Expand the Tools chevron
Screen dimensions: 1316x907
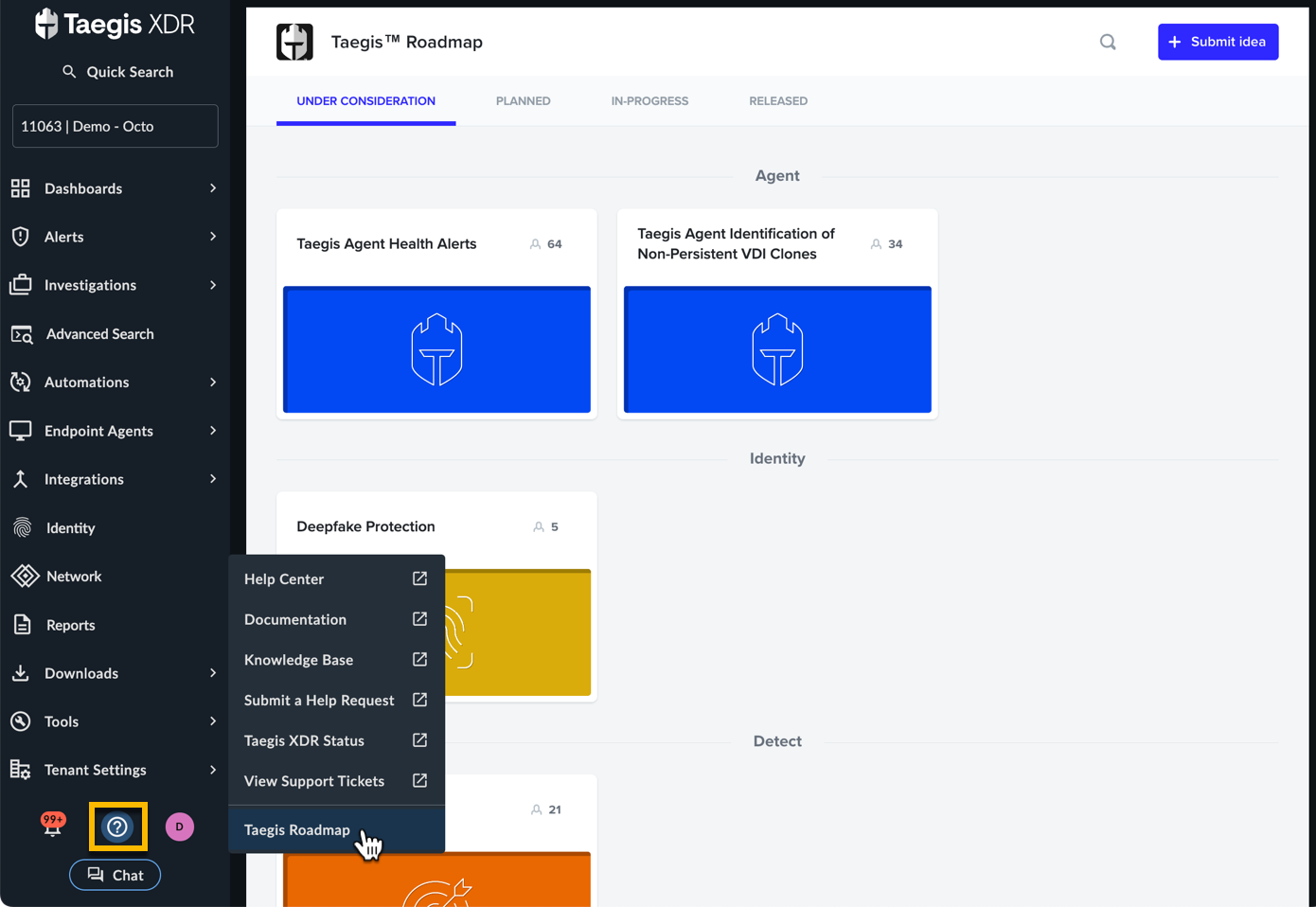pyautogui.click(x=213, y=721)
